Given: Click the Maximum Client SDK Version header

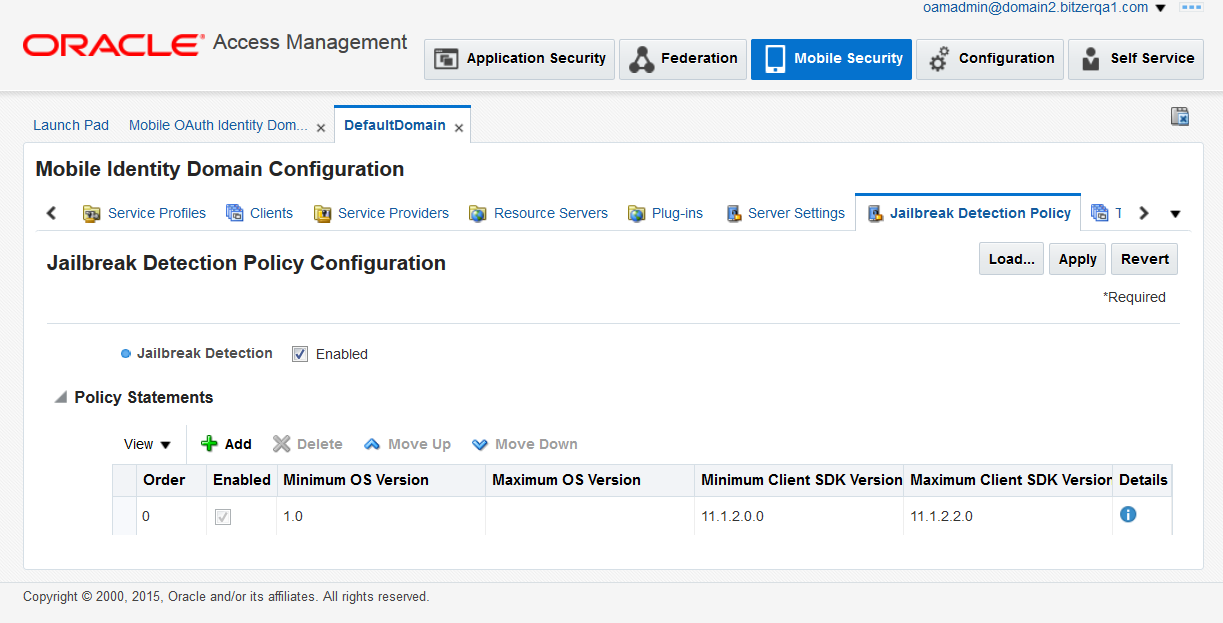Looking at the screenshot, I should pyautogui.click(x=1008, y=480).
